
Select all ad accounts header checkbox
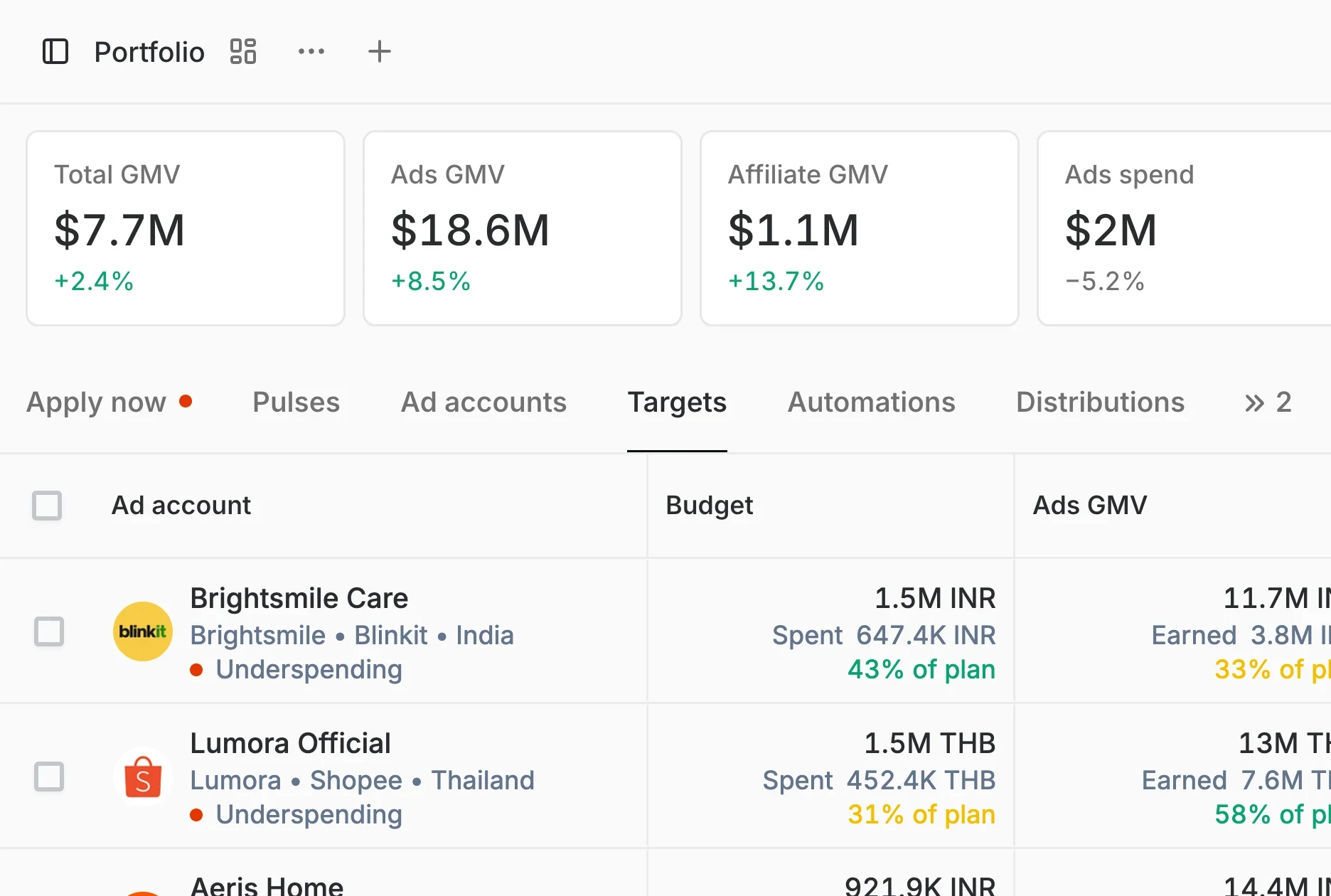(47, 506)
